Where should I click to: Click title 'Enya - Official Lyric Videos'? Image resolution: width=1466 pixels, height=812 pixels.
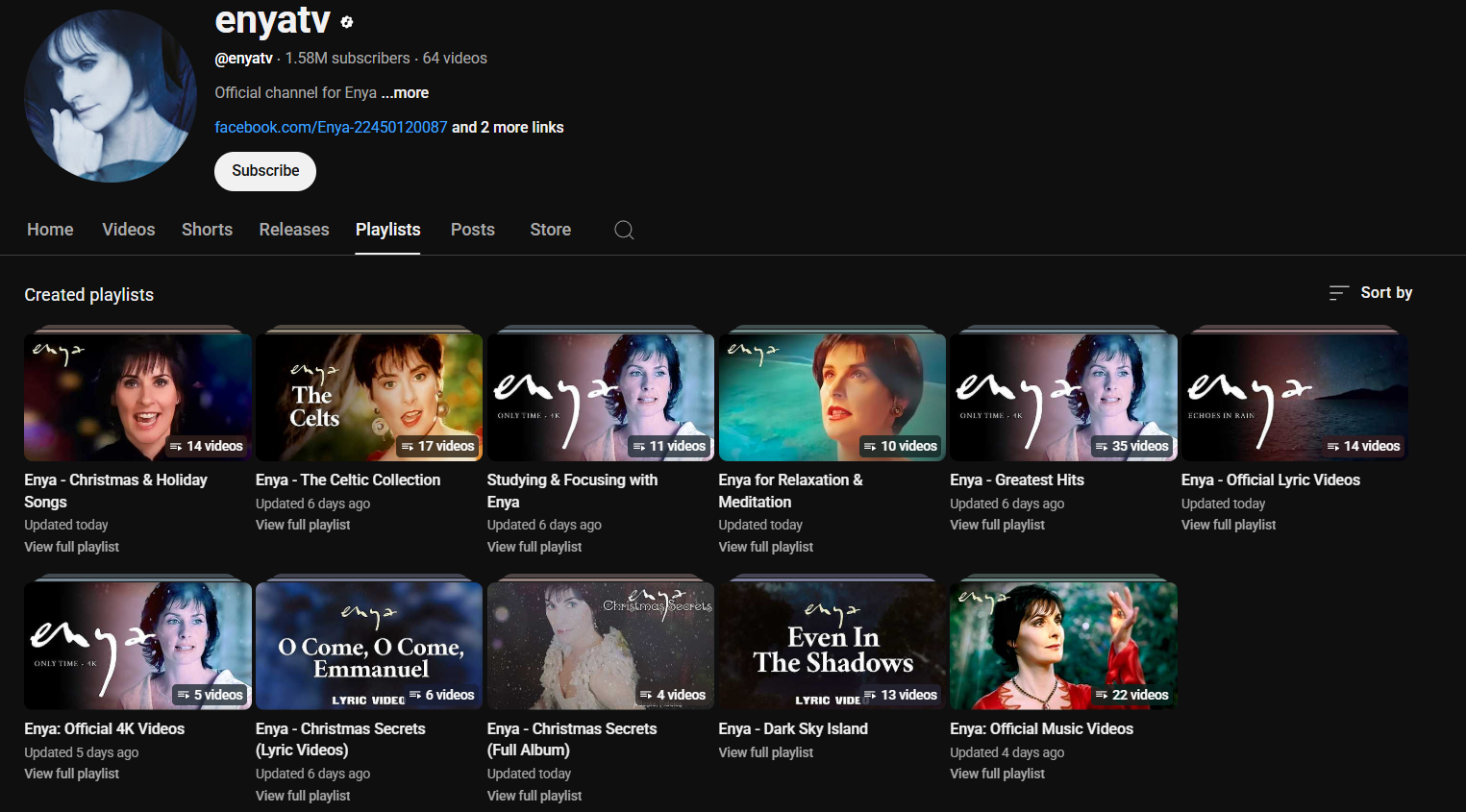[1271, 480]
